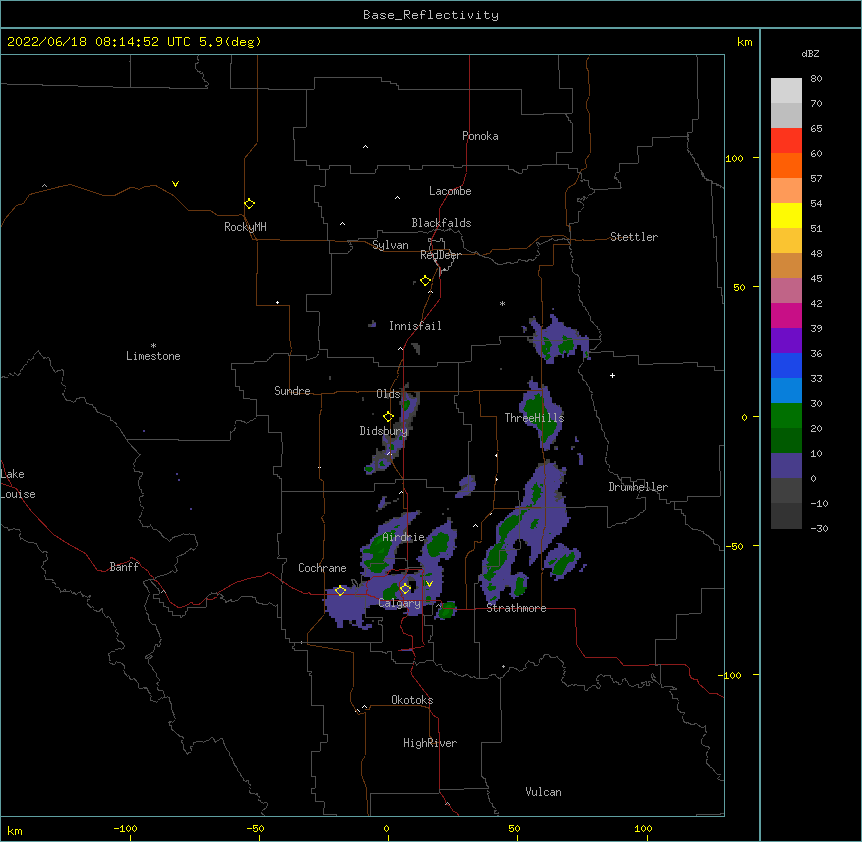Click the Olds town label

click(x=388, y=394)
